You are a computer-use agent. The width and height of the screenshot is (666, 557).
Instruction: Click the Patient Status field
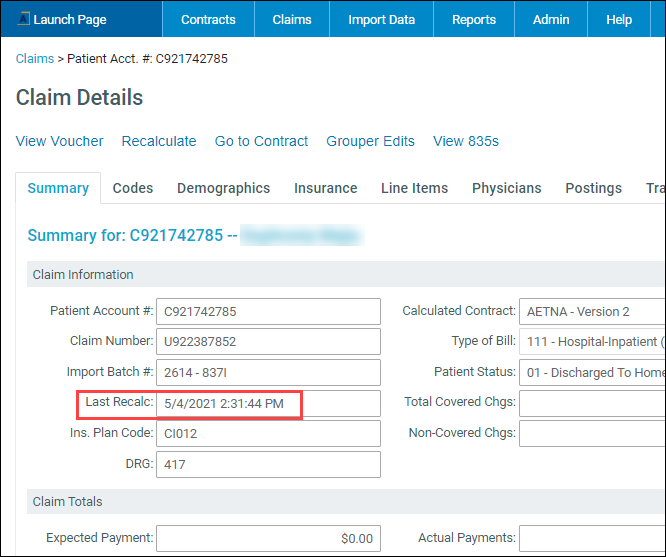(592, 372)
